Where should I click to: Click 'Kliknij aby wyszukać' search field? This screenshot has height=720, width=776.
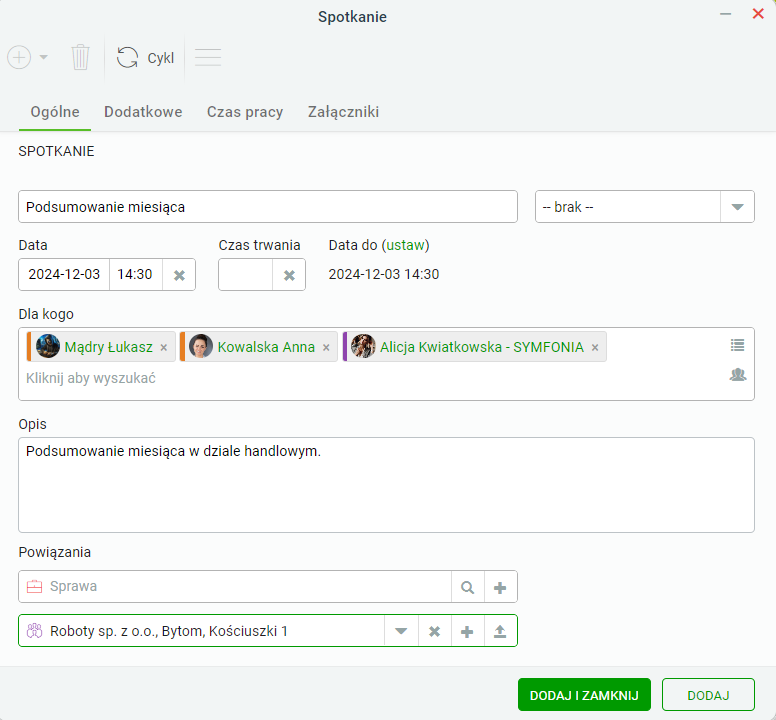[91, 379]
